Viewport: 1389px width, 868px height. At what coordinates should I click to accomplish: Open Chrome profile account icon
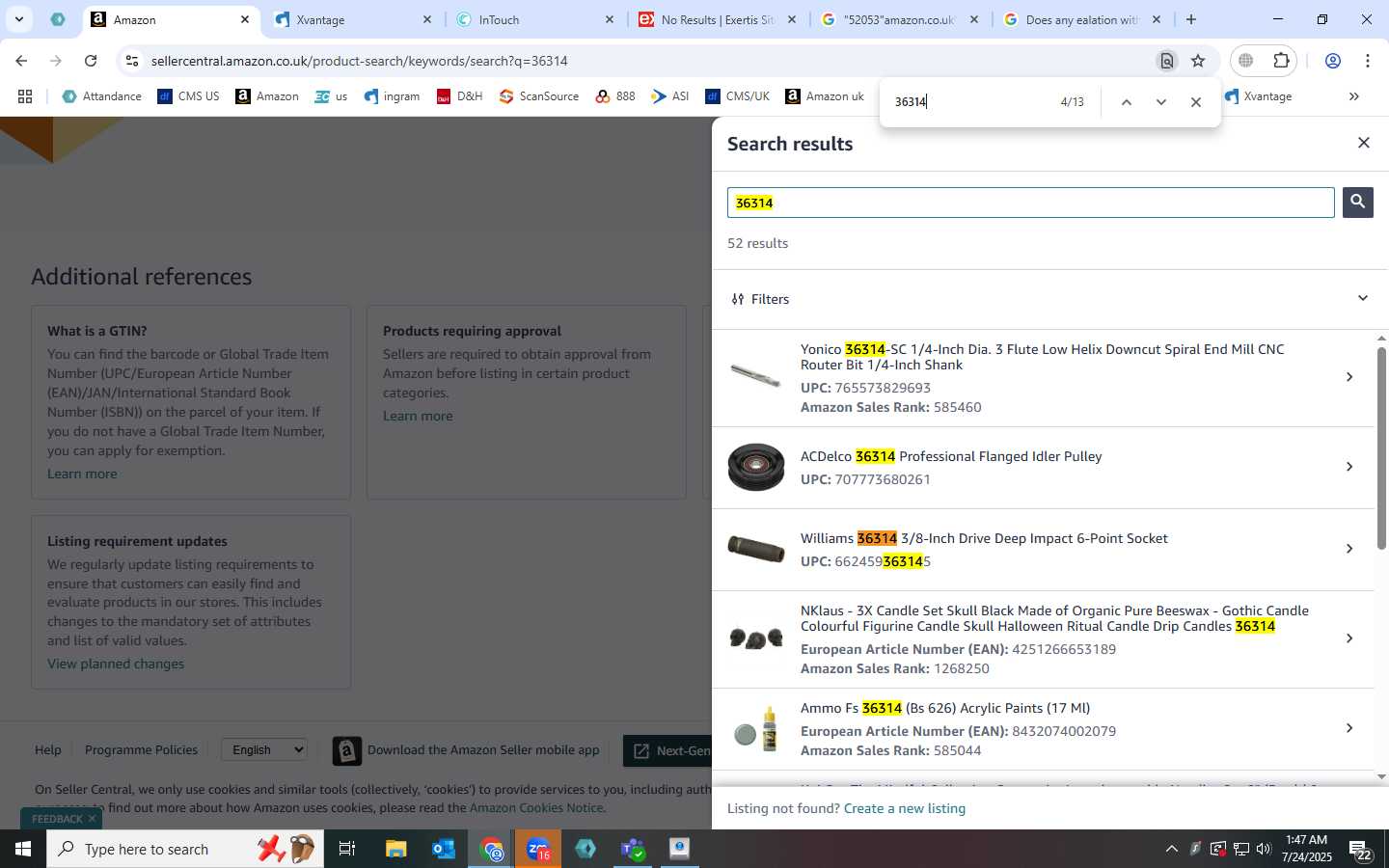tap(1333, 61)
